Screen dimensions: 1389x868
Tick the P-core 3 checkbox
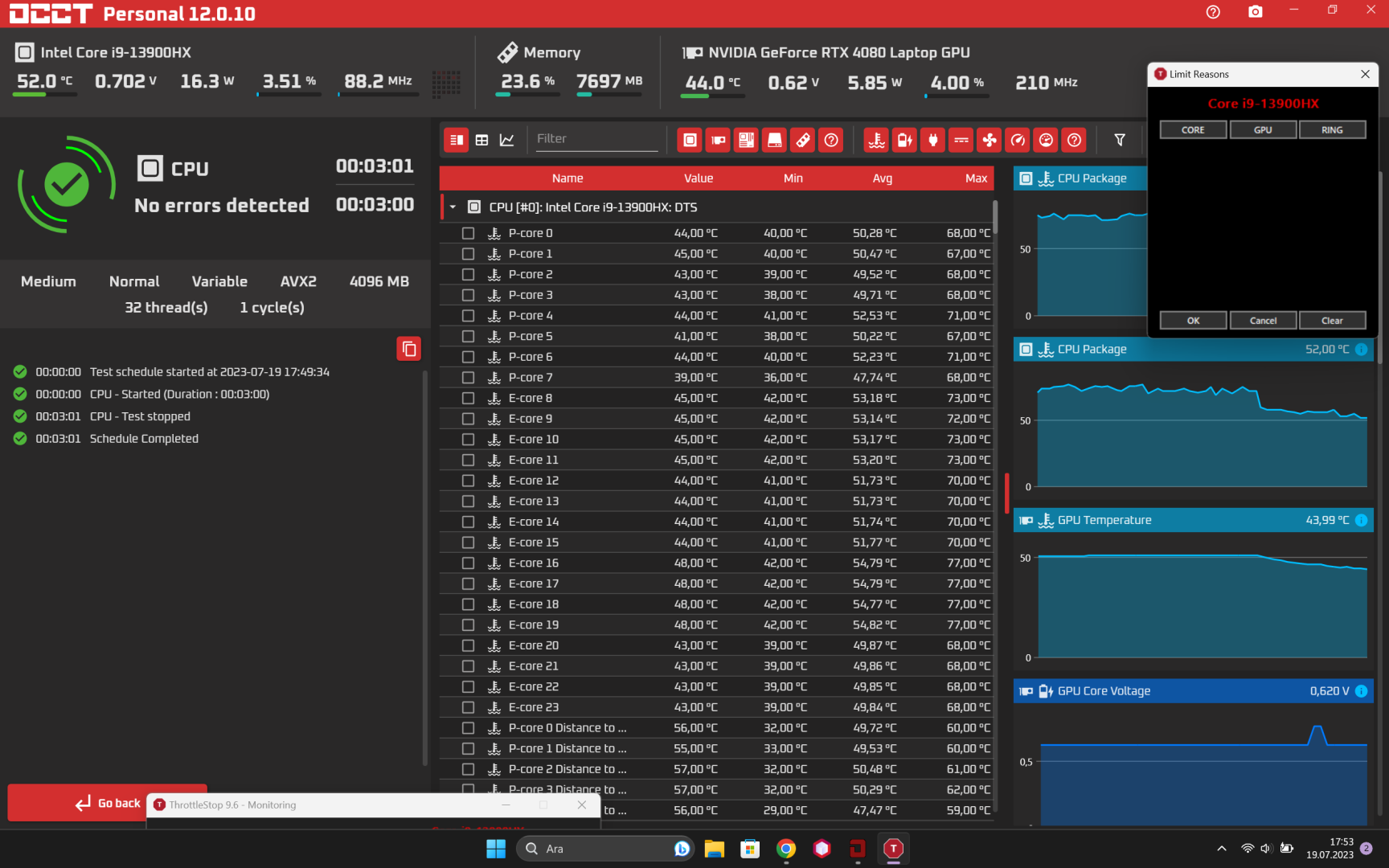[x=468, y=295]
